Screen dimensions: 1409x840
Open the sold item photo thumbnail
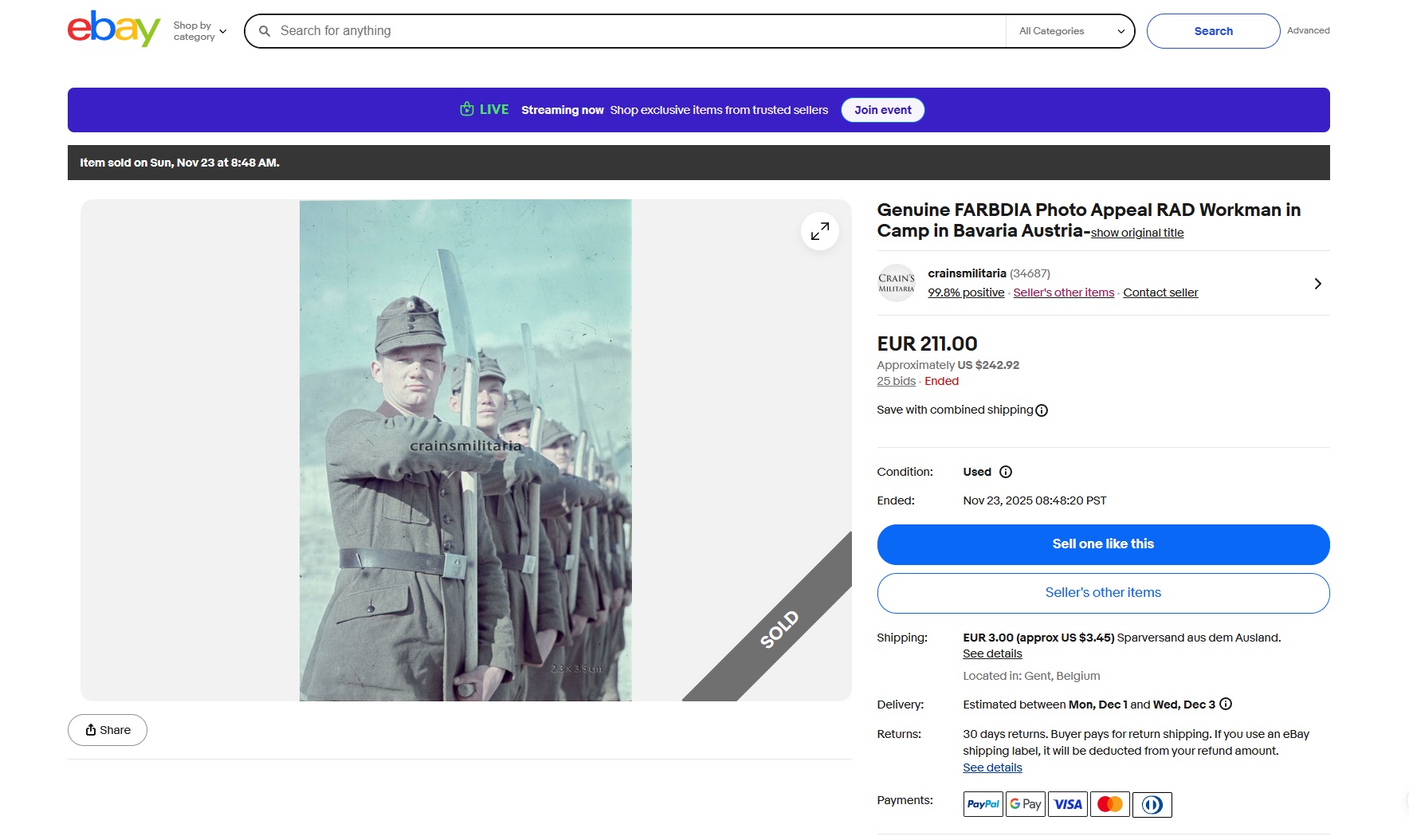click(x=465, y=450)
